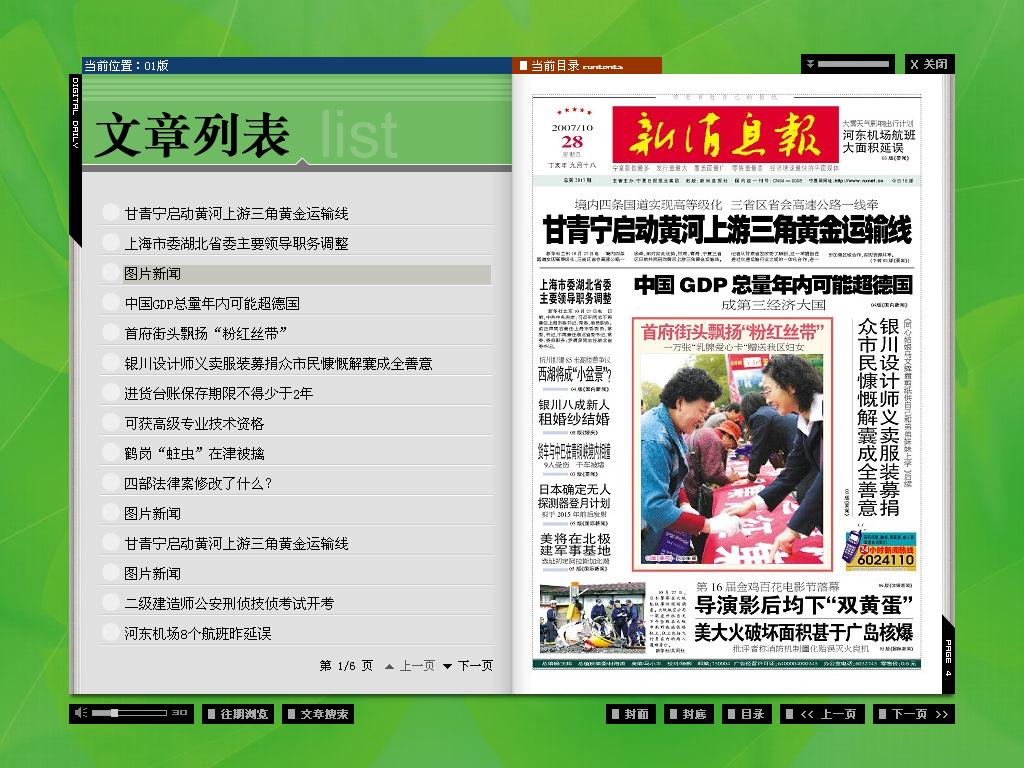The width and height of the screenshot is (1024, 768).
Task: Click the newspaper front-page photo
Action: [732, 457]
